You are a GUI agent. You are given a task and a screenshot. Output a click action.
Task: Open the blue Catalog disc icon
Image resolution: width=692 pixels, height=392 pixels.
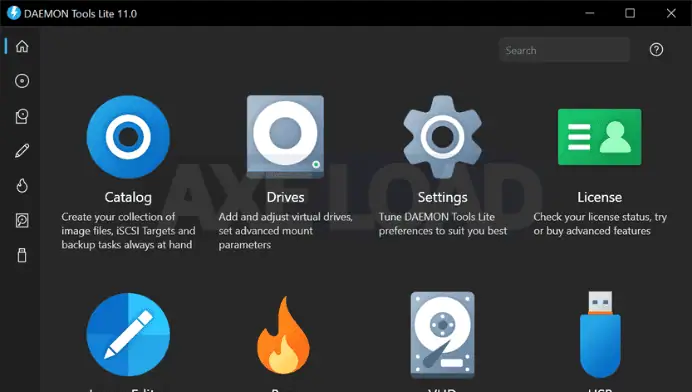[x=128, y=137]
